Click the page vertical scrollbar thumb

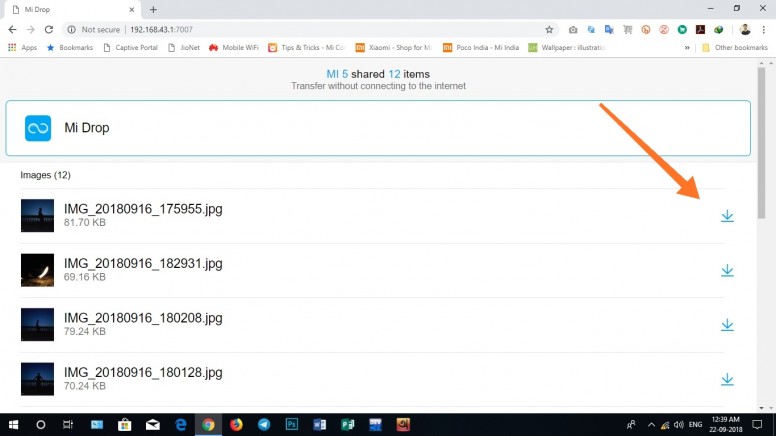(761, 143)
